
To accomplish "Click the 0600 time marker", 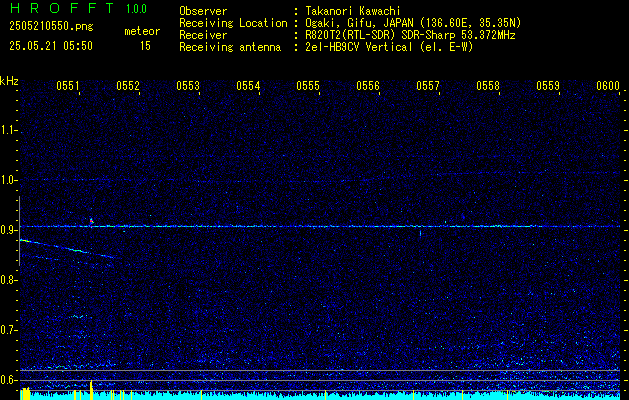I will [608, 85].
